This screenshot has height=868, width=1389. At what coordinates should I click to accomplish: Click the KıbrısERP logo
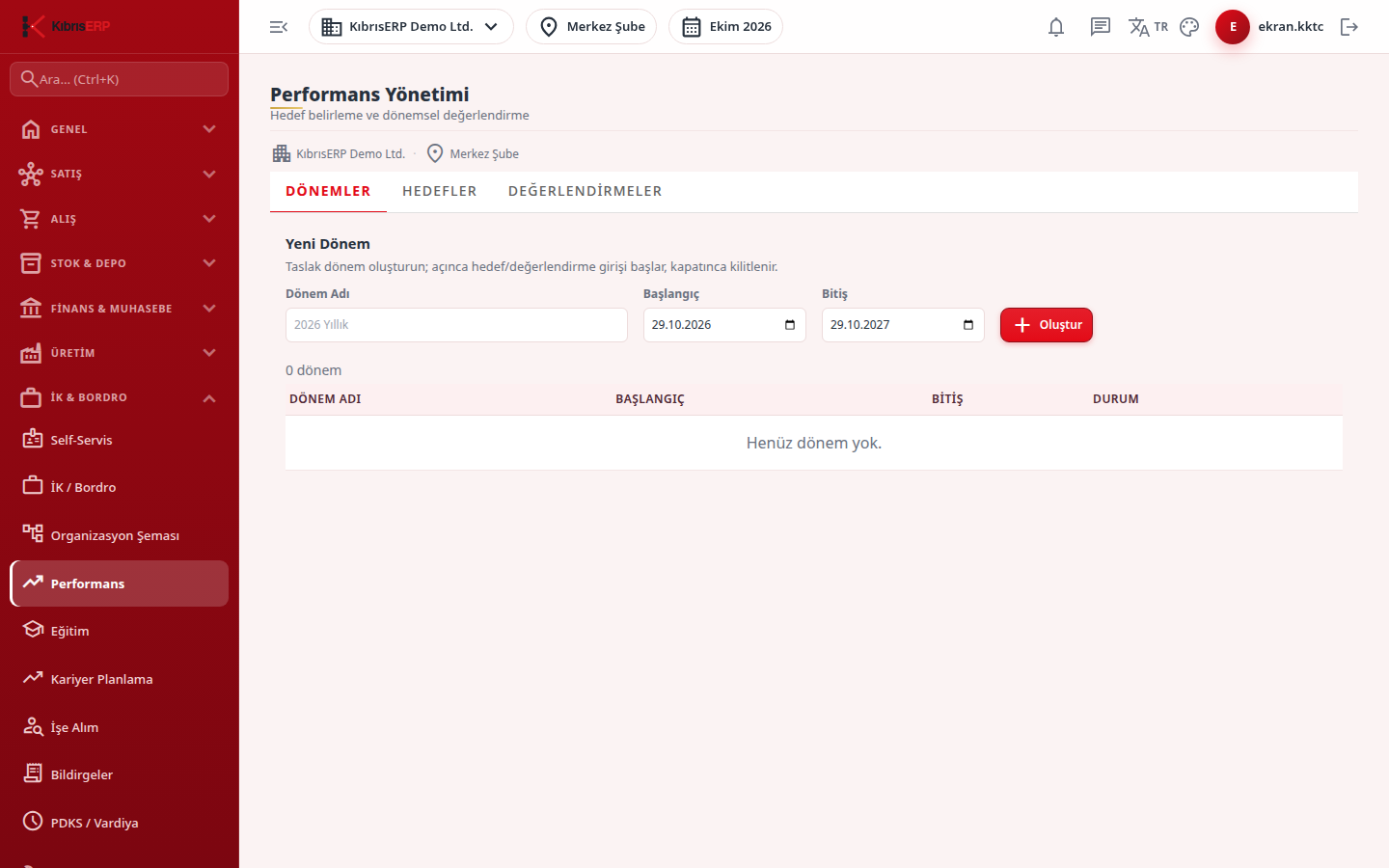pos(66,26)
